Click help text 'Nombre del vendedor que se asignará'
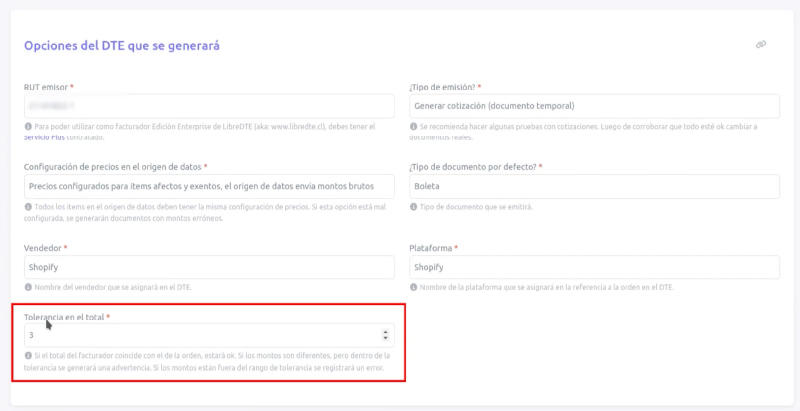This screenshot has width=800, height=411. (x=113, y=288)
